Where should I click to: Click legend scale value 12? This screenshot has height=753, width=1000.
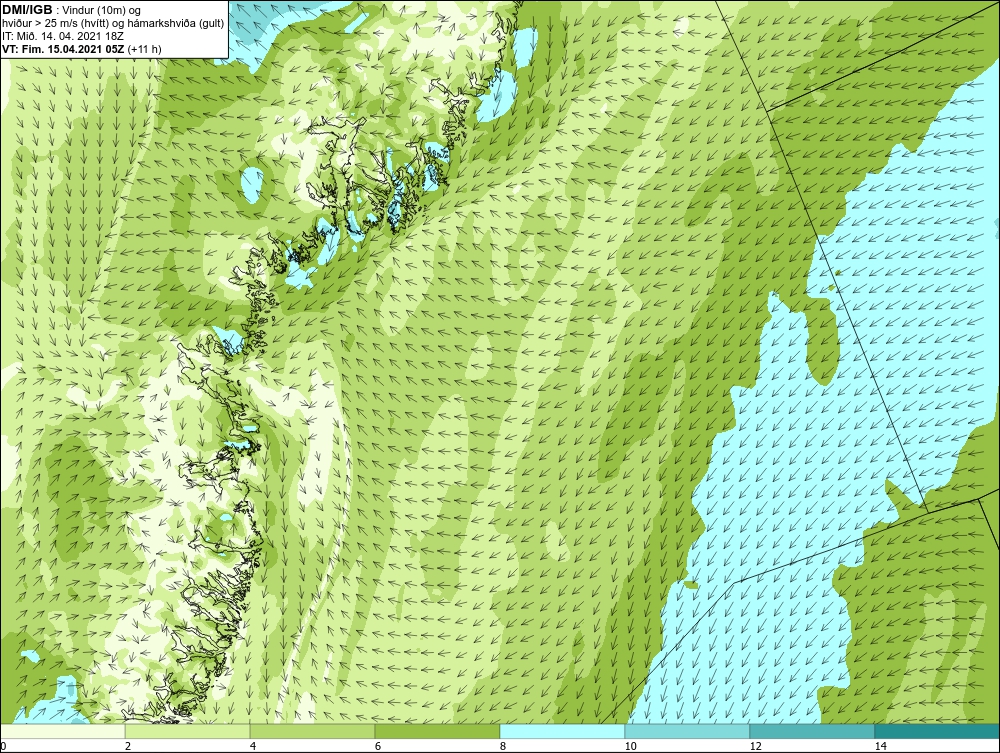pos(755,746)
